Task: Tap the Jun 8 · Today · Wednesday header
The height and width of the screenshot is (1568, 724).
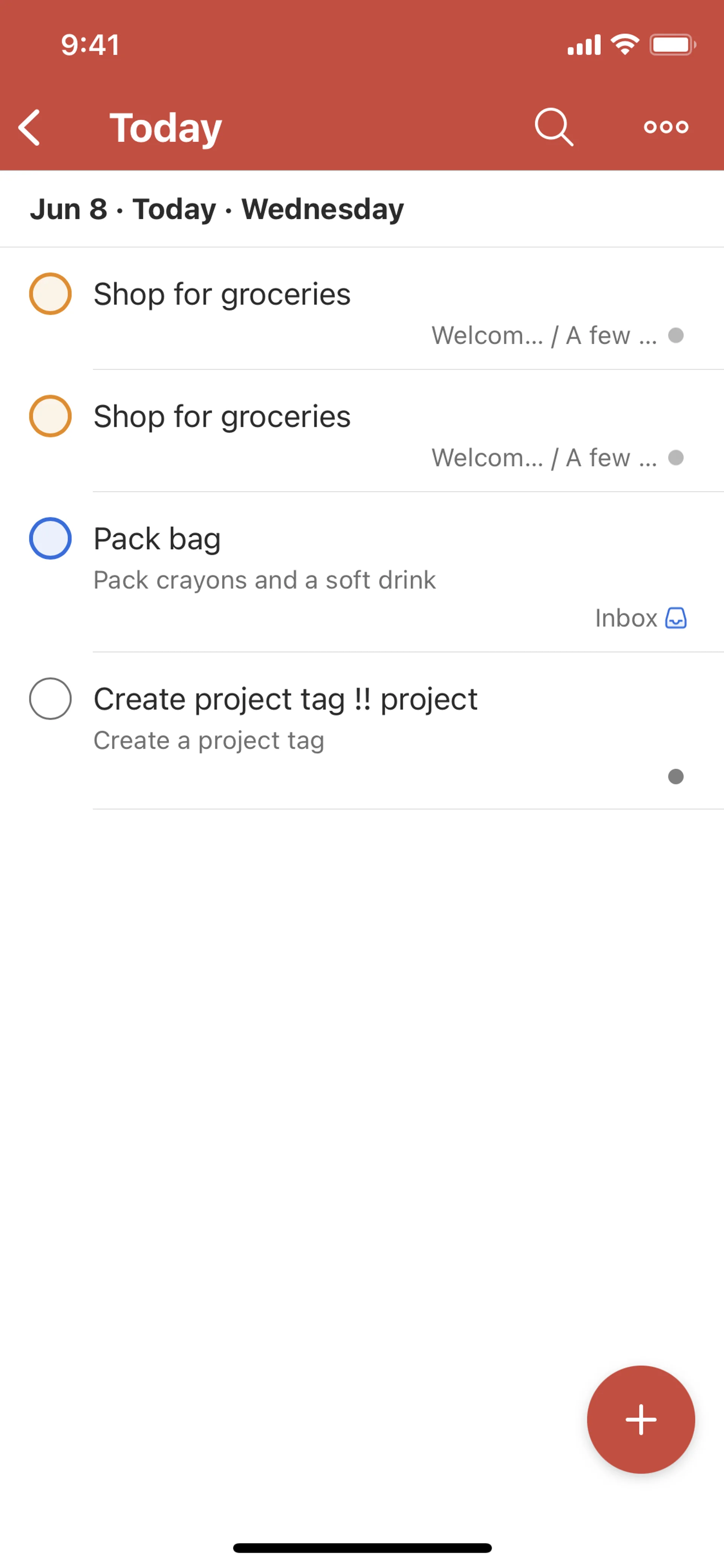Action: click(x=217, y=209)
